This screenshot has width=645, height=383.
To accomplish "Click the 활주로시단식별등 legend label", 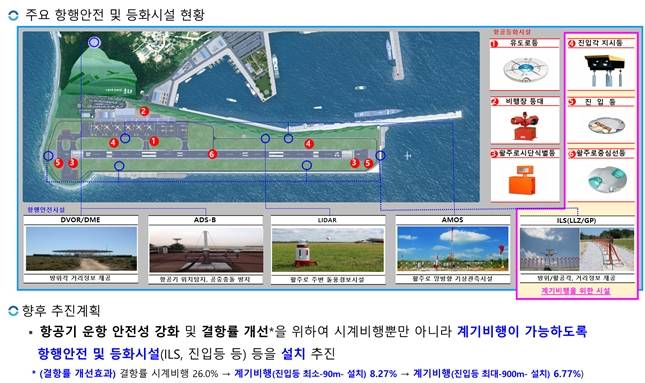I will 527,153.
